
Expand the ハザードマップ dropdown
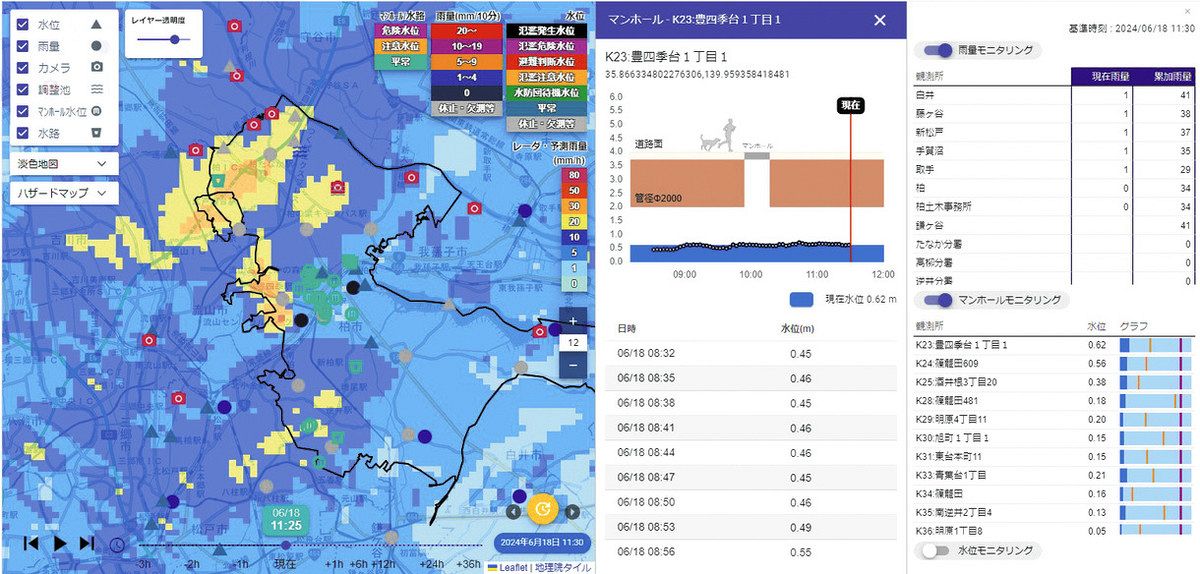click(x=62, y=192)
